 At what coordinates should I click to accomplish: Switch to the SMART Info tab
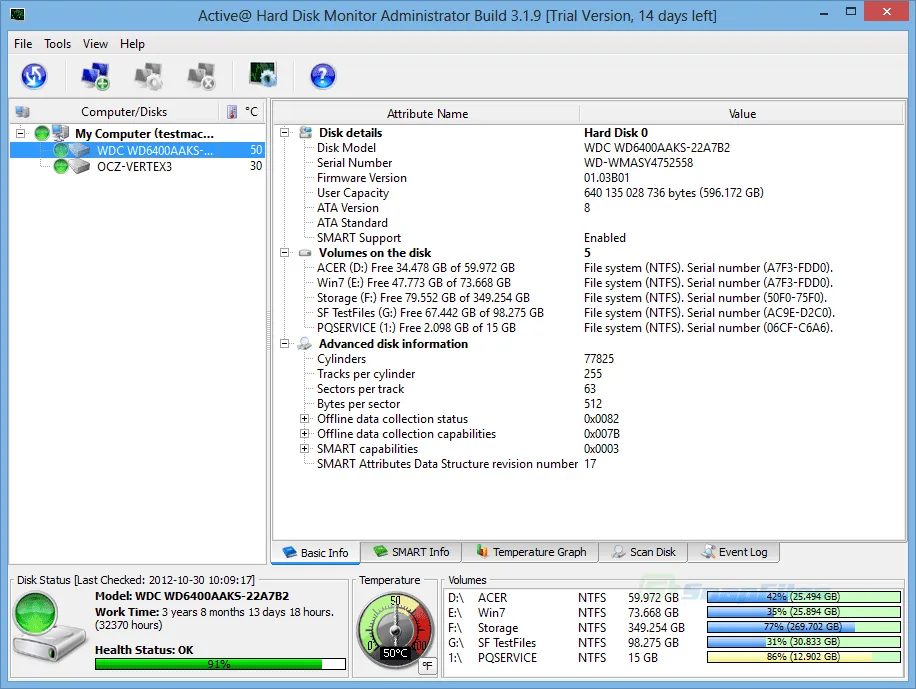tap(411, 552)
